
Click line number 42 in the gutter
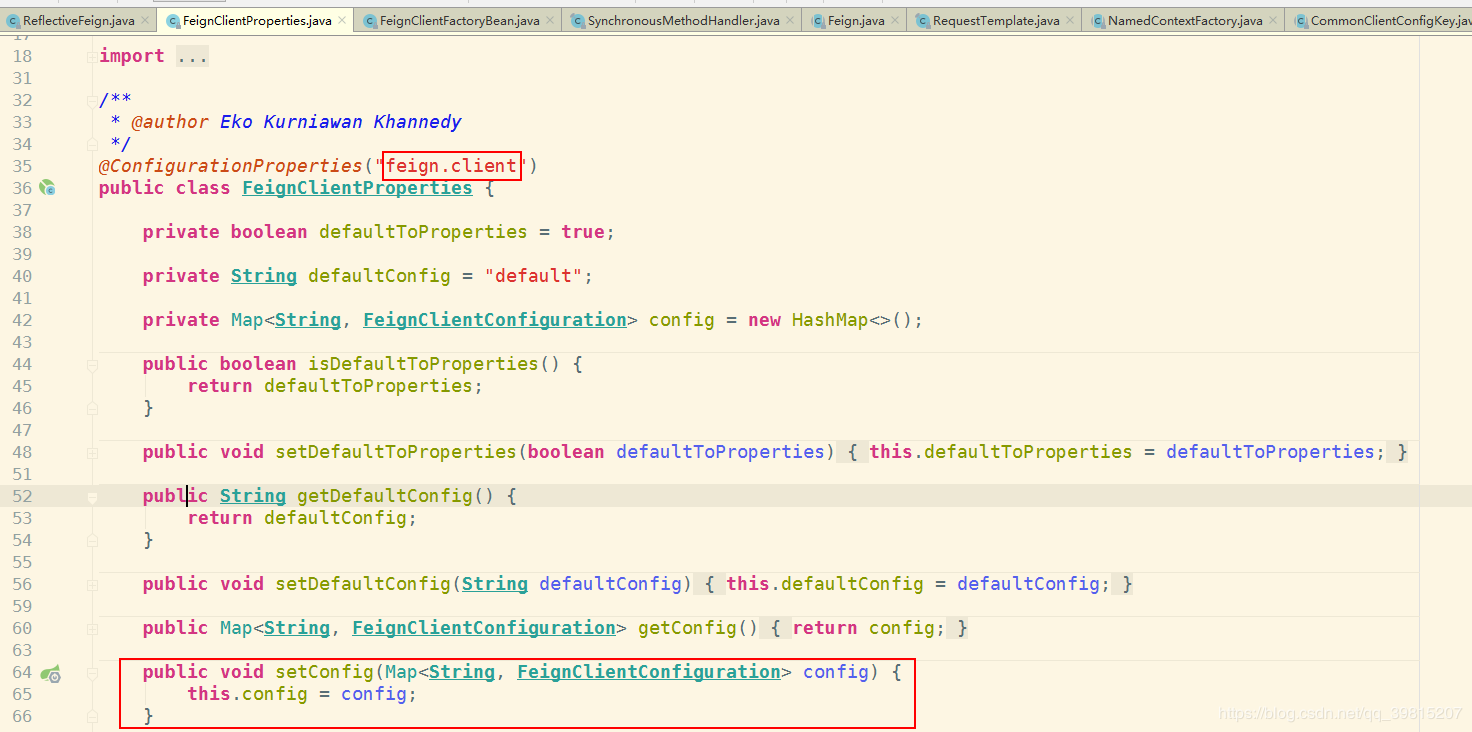coord(22,319)
